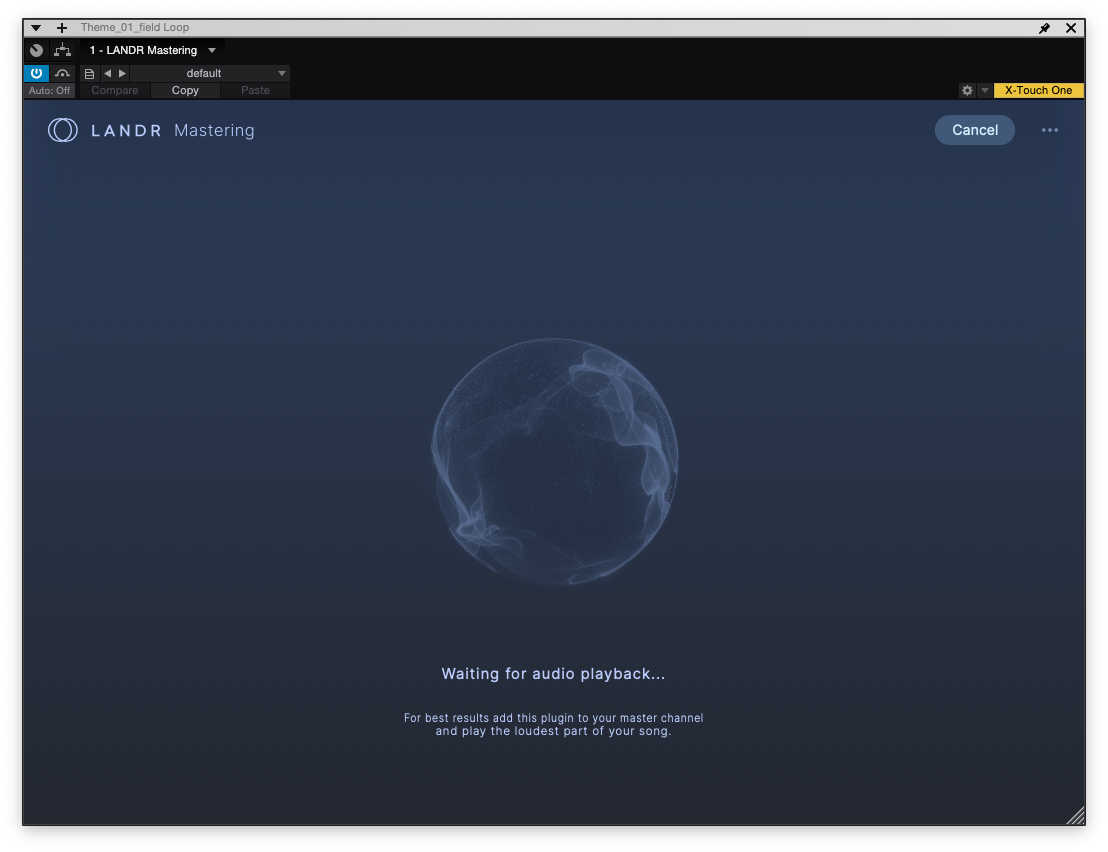The height and width of the screenshot is (852, 1108).
Task: Click the Paste button
Action: coord(255,90)
